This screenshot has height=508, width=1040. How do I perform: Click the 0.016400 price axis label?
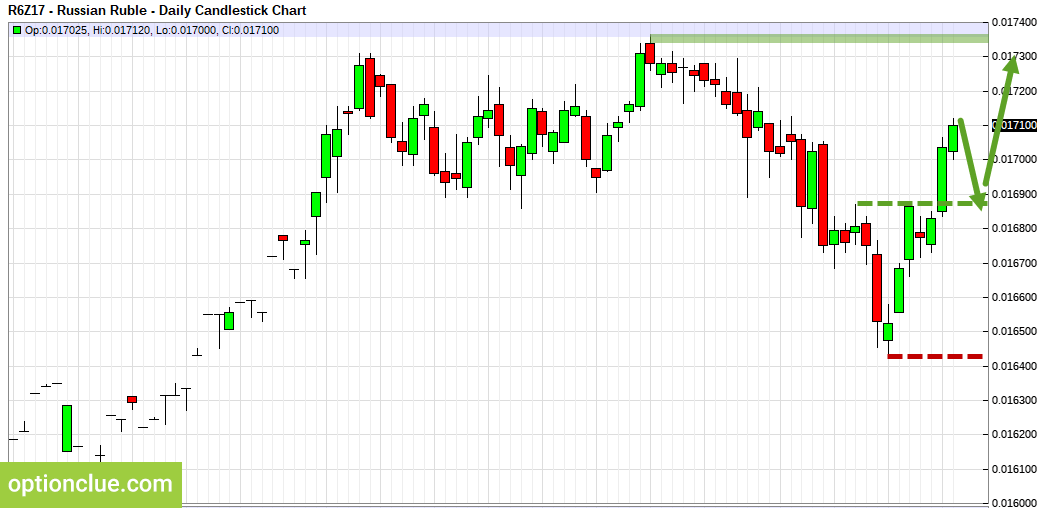click(1014, 365)
